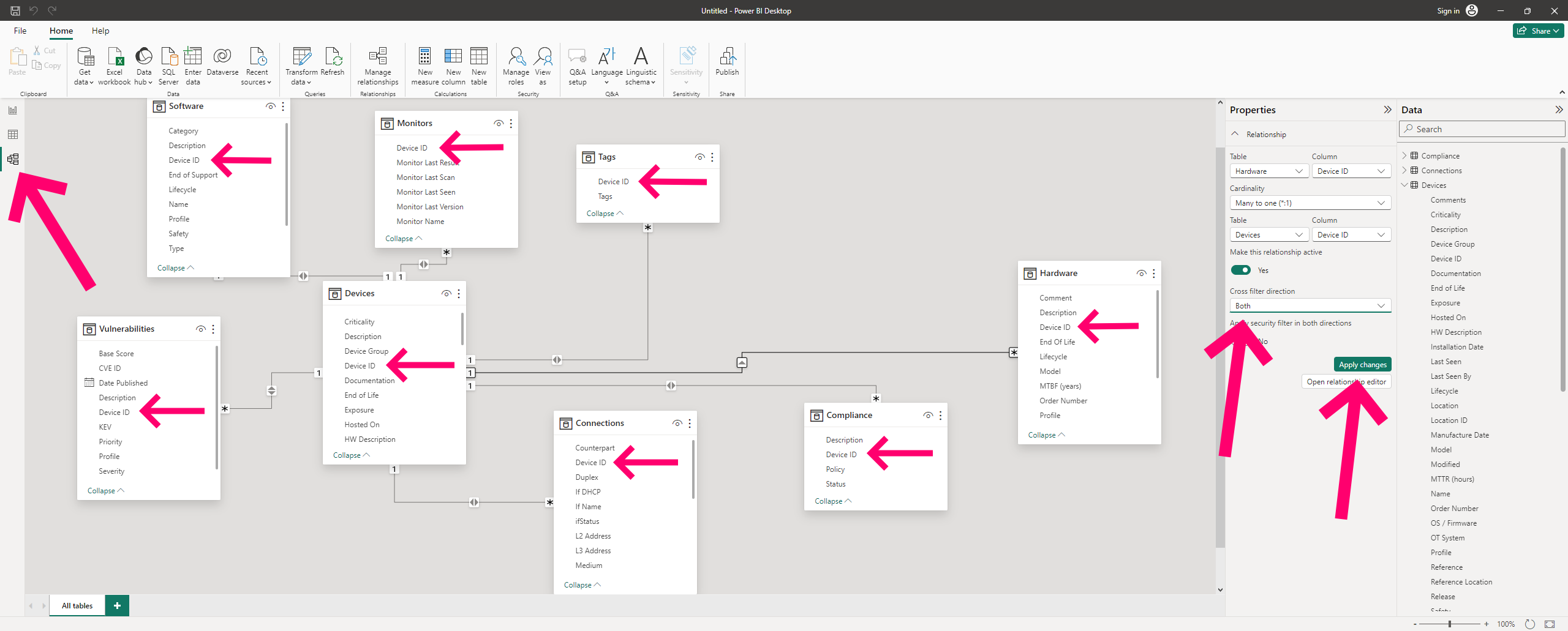Toggle Make this relationship active switch
The image size is (1568, 631).
click(x=1241, y=270)
